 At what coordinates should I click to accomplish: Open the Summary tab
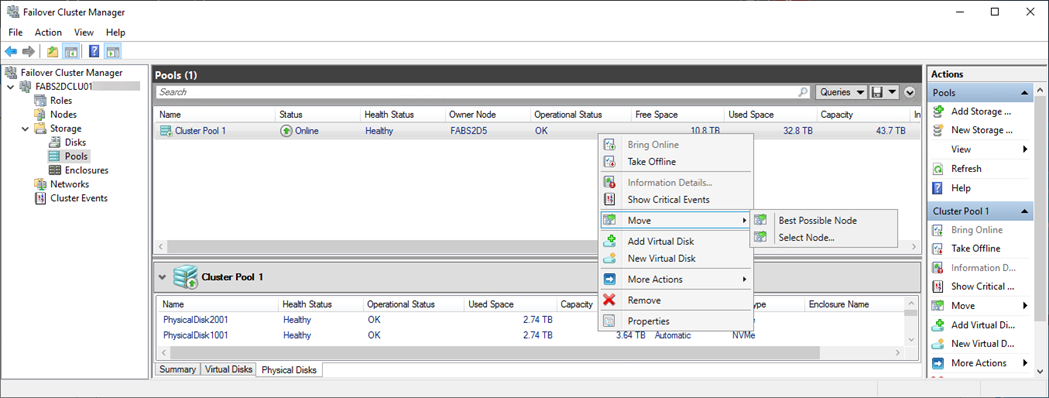177,369
